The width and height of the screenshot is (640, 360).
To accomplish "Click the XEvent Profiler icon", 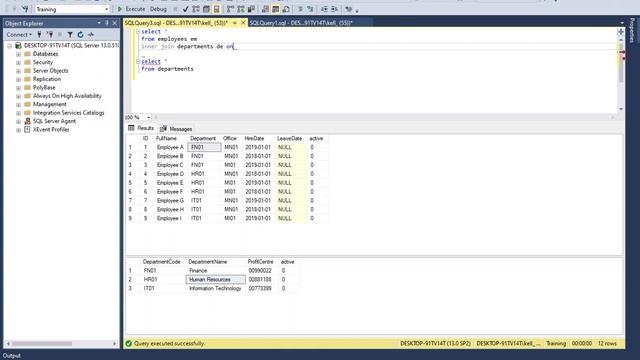I will (x=27, y=129).
